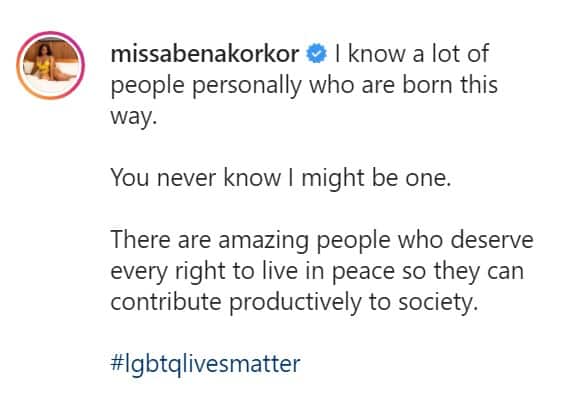
Task: Click the line 'every right to live in peace'
Action: (253, 271)
